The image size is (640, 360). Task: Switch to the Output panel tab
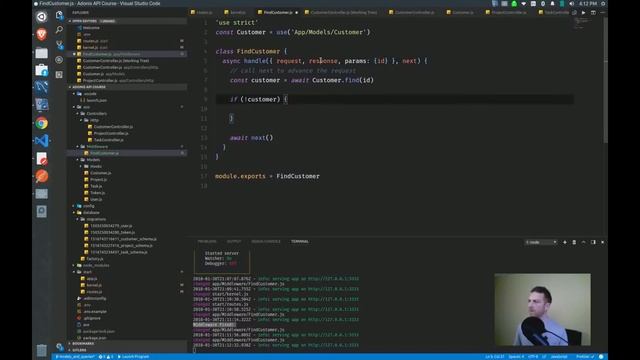[234, 242]
